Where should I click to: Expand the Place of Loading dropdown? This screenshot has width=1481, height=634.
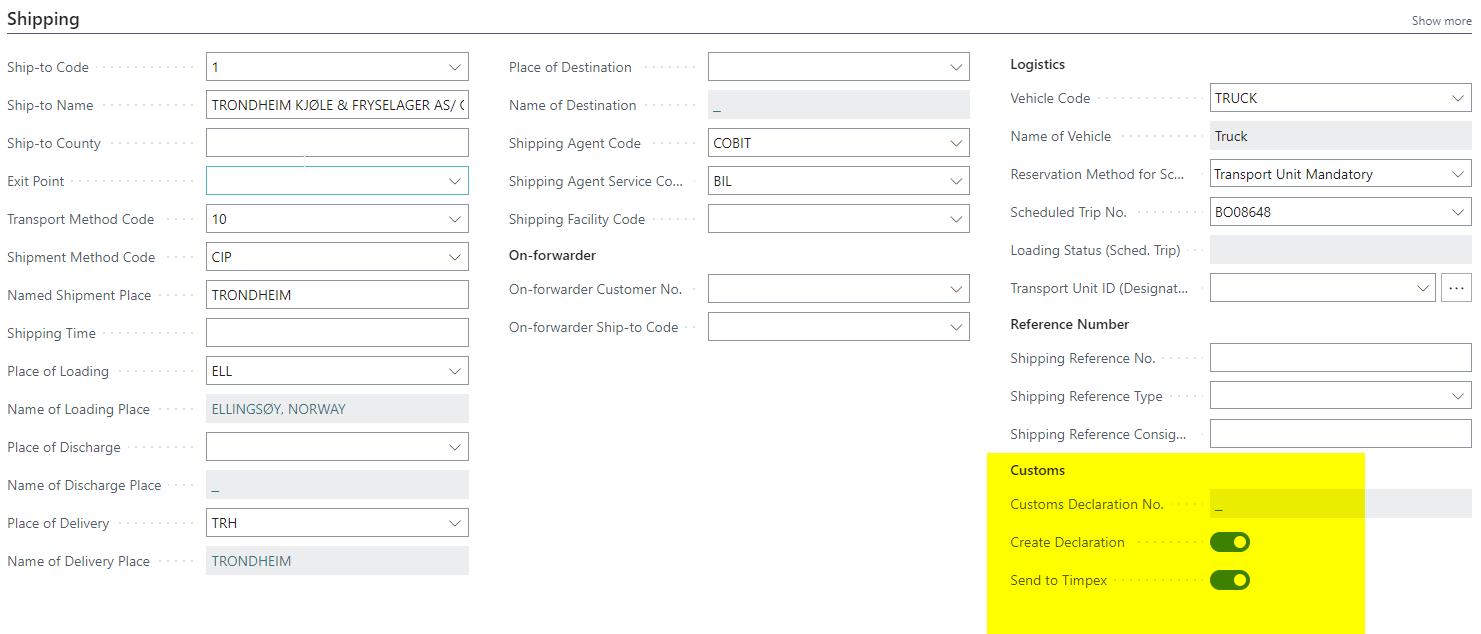(455, 371)
